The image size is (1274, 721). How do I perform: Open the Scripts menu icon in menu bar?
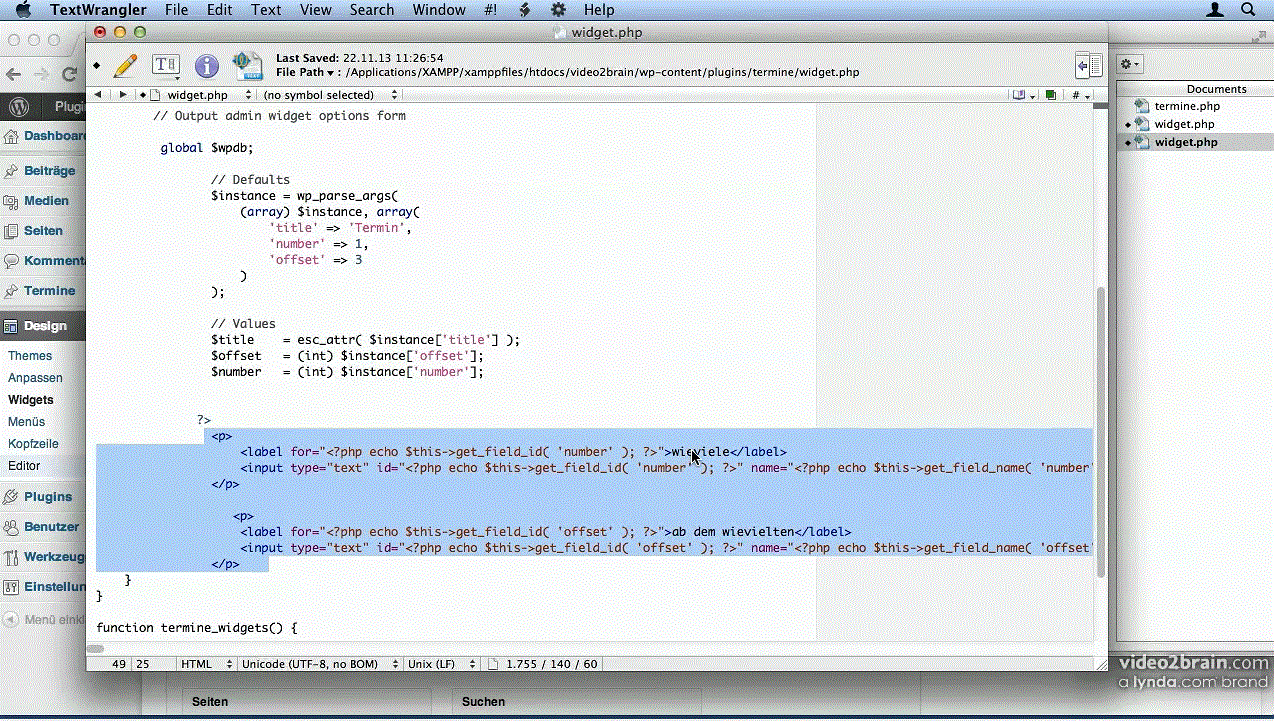[524, 10]
